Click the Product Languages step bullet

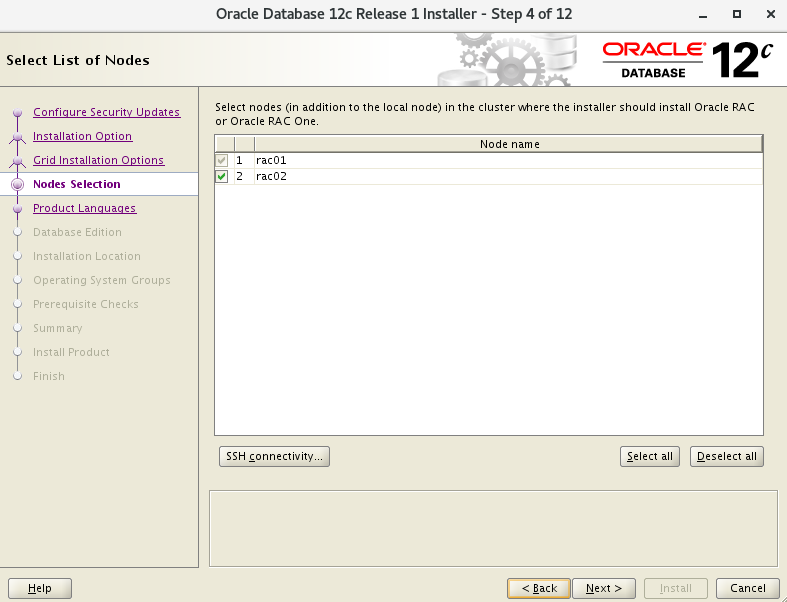click(18, 208)
